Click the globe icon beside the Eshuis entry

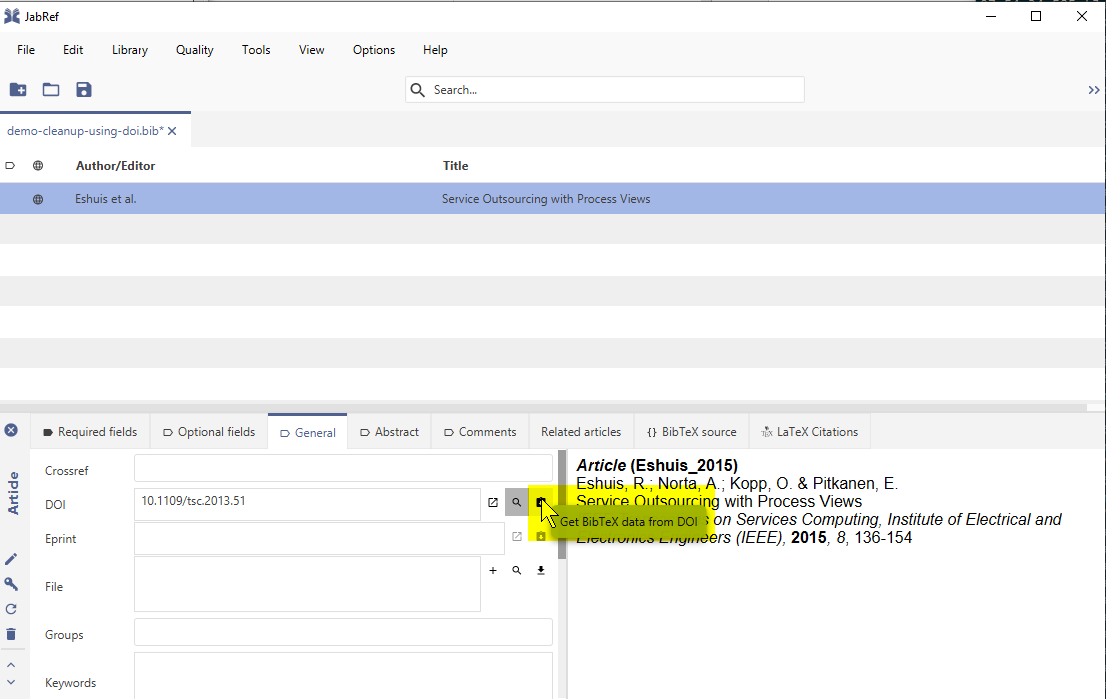(x=37, y=198)
